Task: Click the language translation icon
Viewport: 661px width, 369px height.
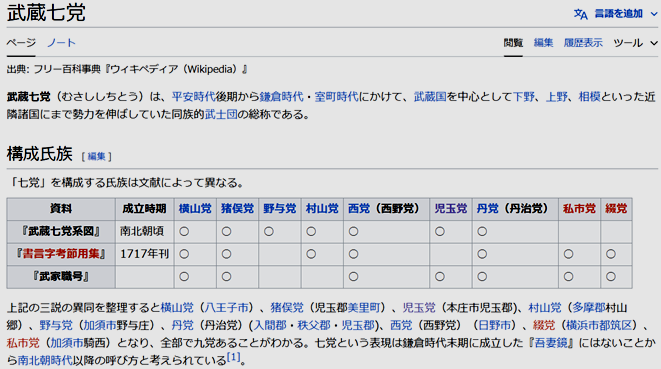Action: [x=580, y=14]
